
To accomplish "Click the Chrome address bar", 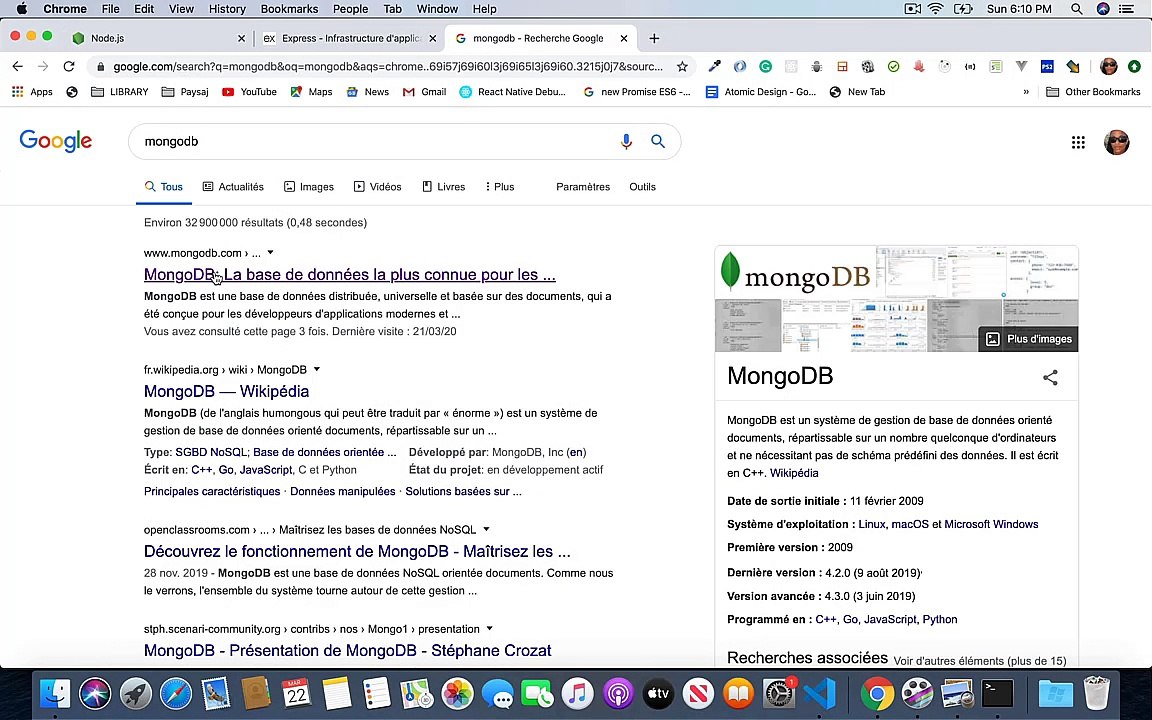I will click(x=387, y=67).
